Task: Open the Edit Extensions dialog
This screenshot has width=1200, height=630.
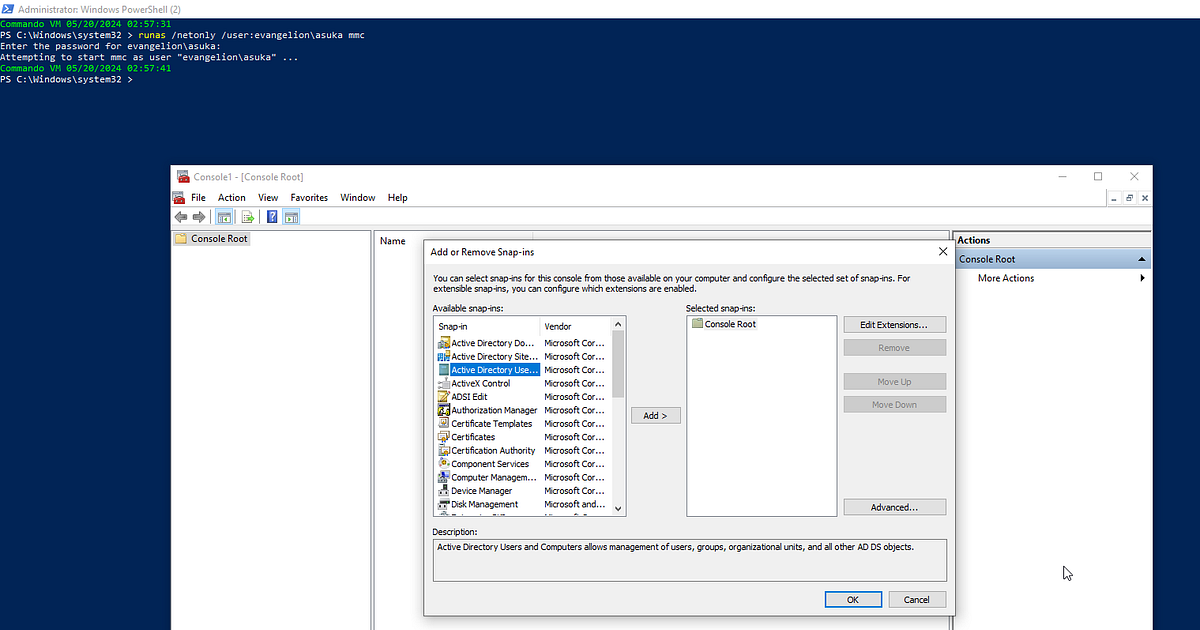Action: coord(894,324)
